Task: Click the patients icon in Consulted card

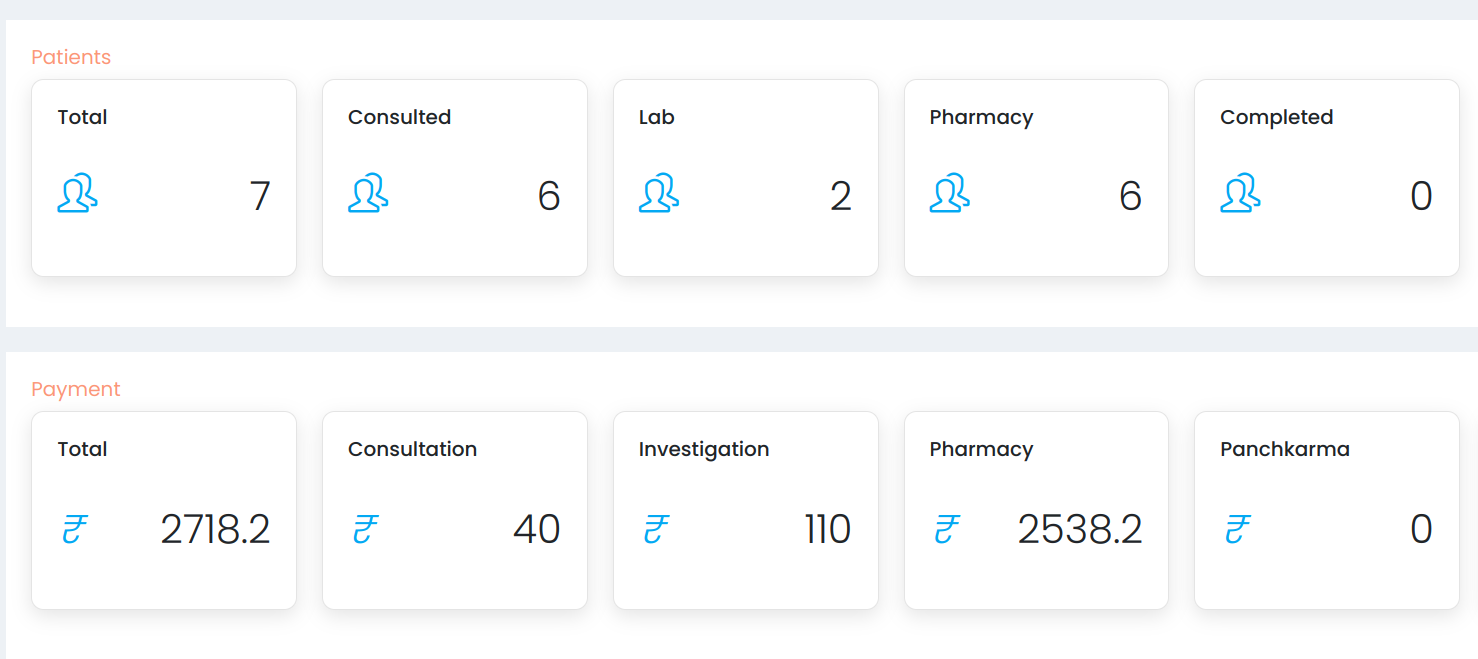Action: 368,193
